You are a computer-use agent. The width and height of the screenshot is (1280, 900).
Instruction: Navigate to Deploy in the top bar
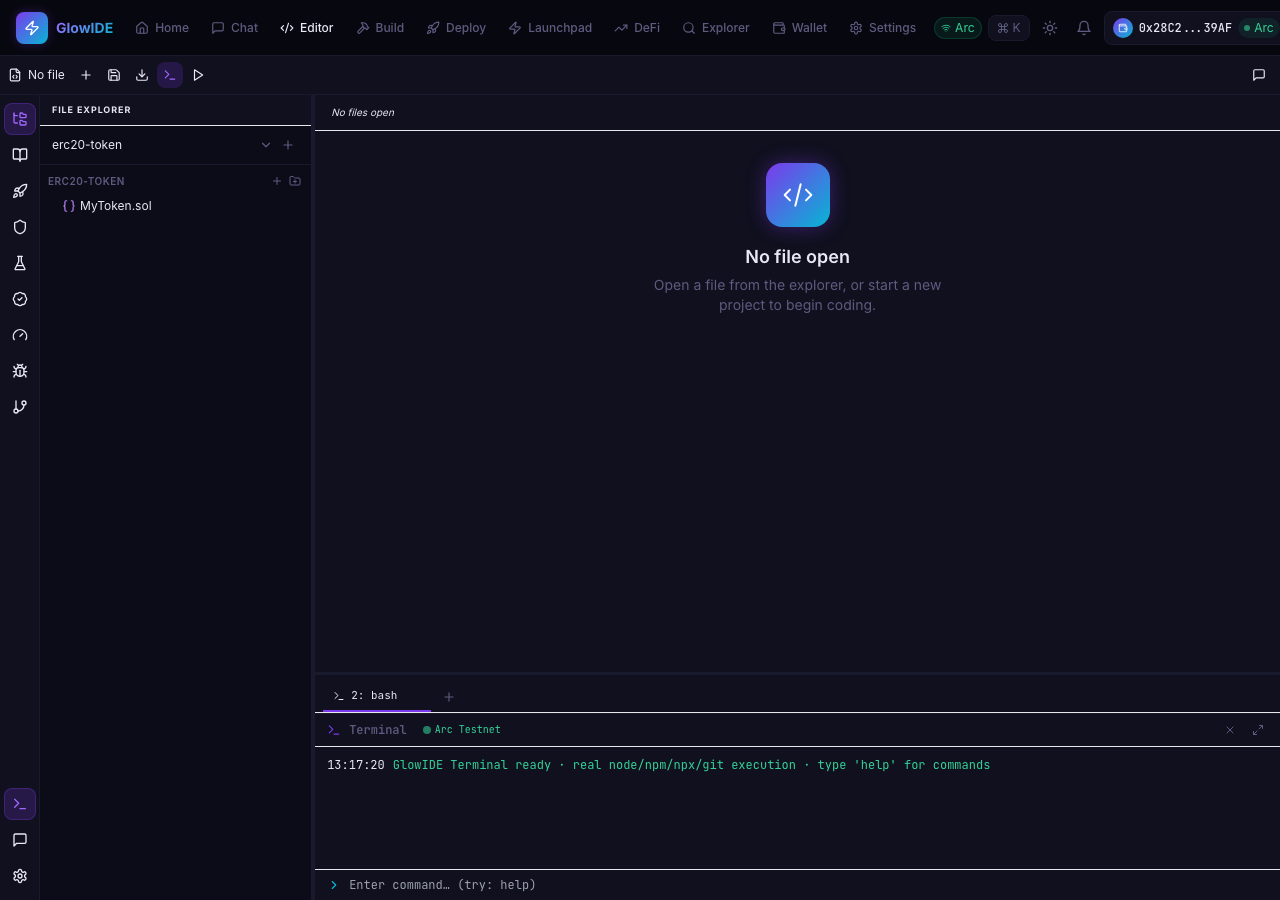tap(456, 28)
